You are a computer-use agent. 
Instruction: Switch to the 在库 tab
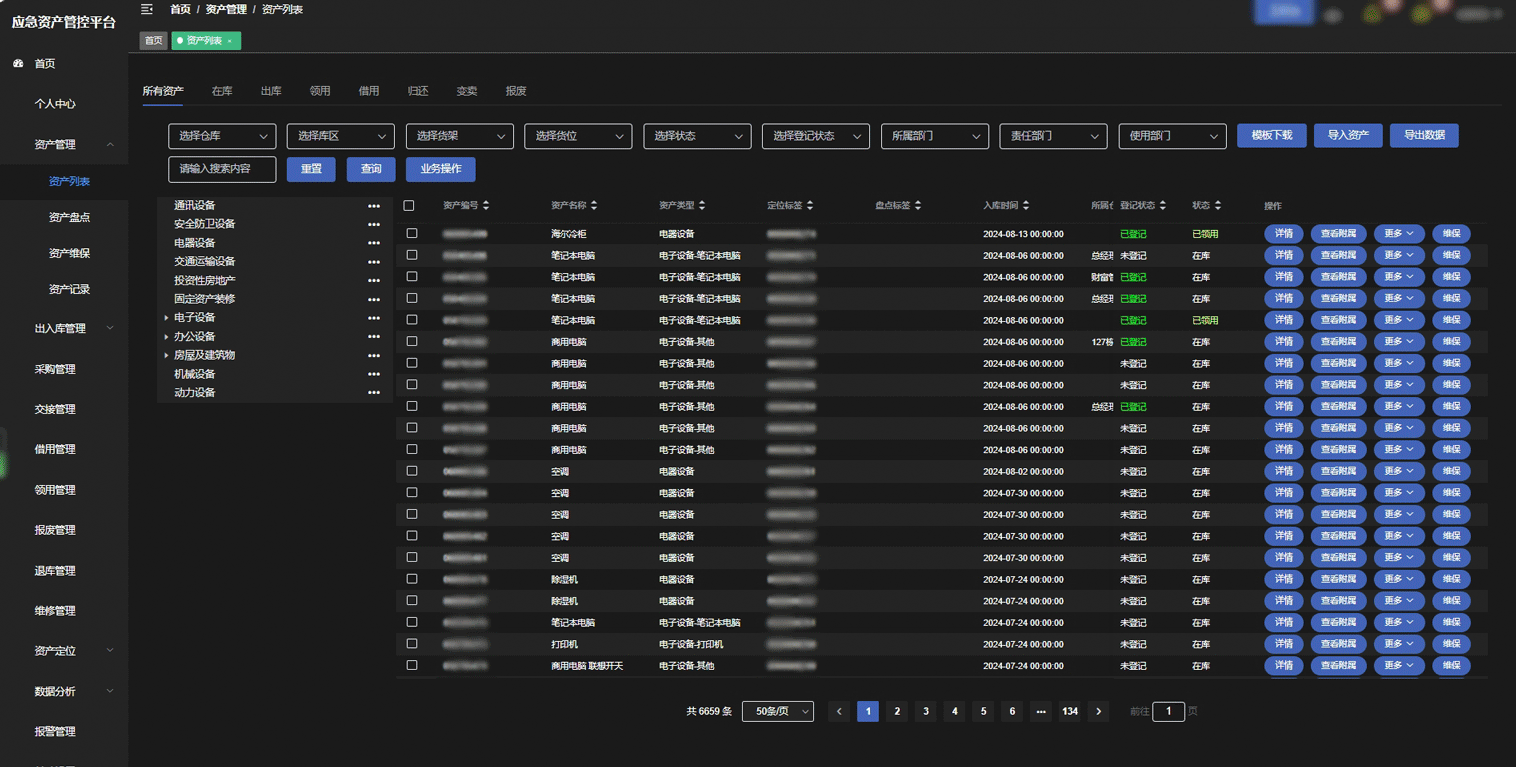coord(222,91)
